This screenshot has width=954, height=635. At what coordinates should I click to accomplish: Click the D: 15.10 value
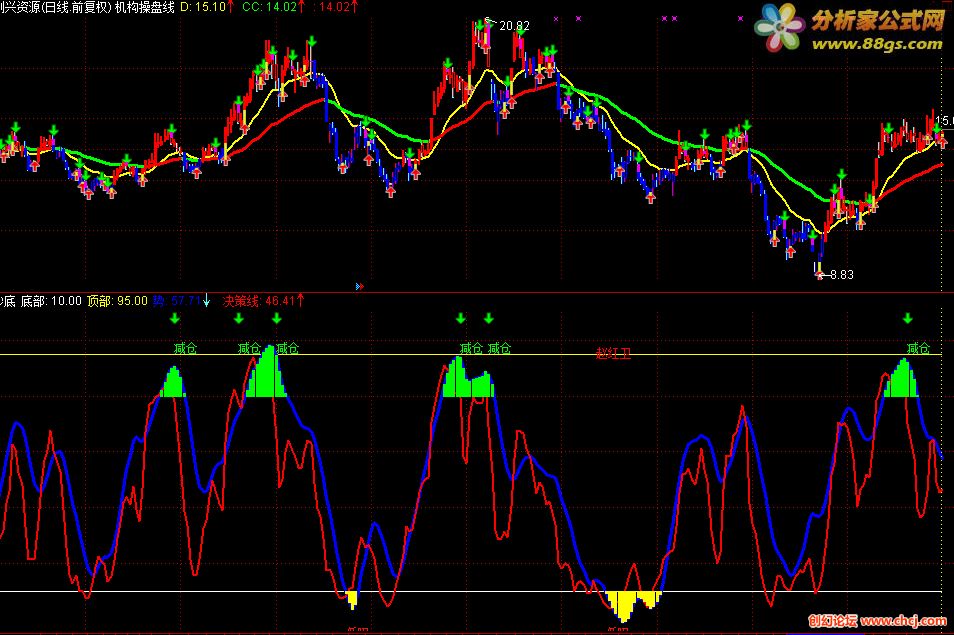[x=203, y=7]
